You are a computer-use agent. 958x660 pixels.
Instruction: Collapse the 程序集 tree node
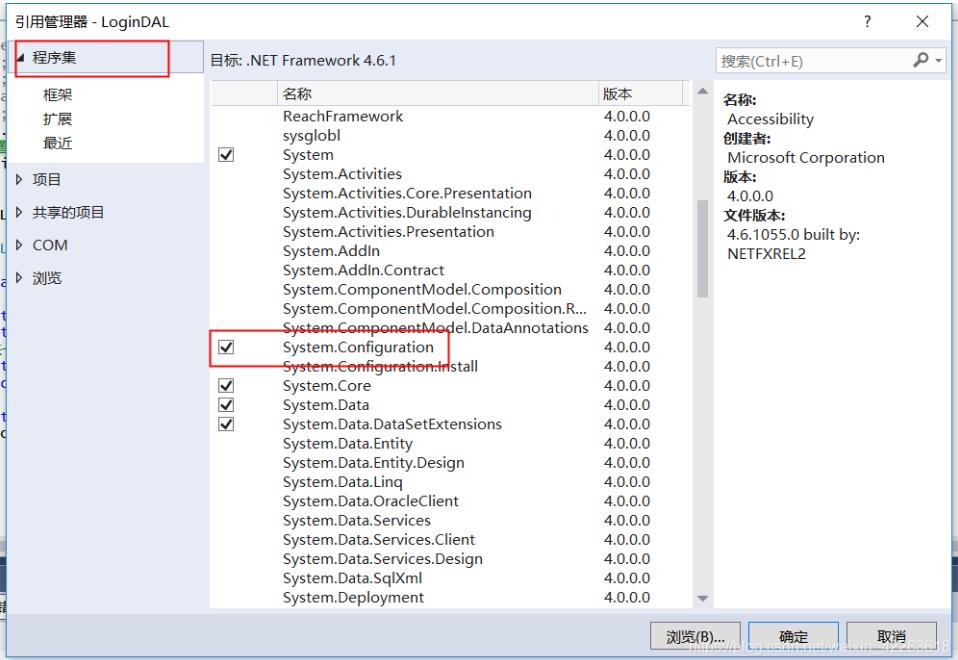[x=20, y=58]
